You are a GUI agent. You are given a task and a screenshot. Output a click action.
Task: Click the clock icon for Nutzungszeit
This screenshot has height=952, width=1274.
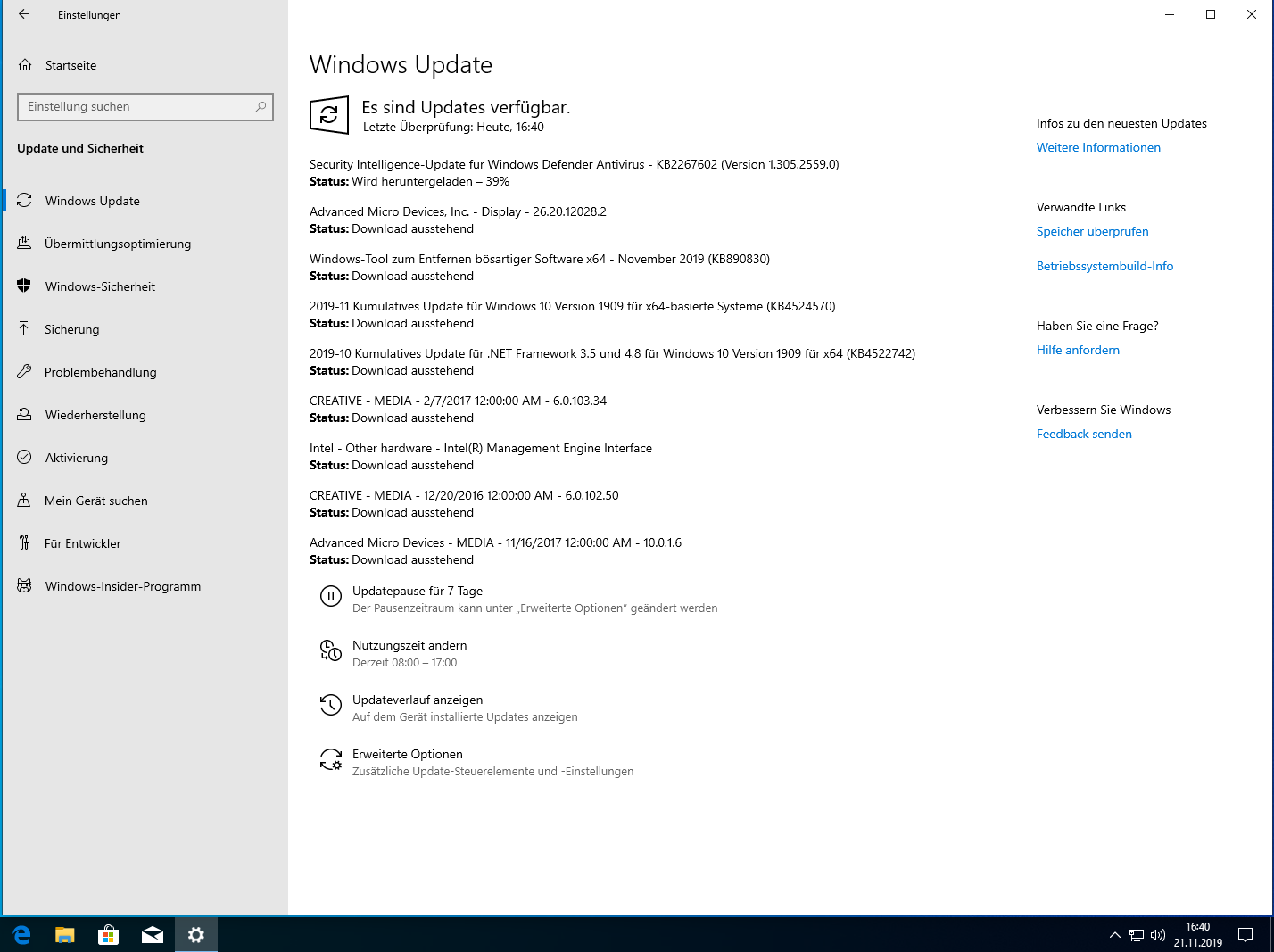click(x=331, y=651)
